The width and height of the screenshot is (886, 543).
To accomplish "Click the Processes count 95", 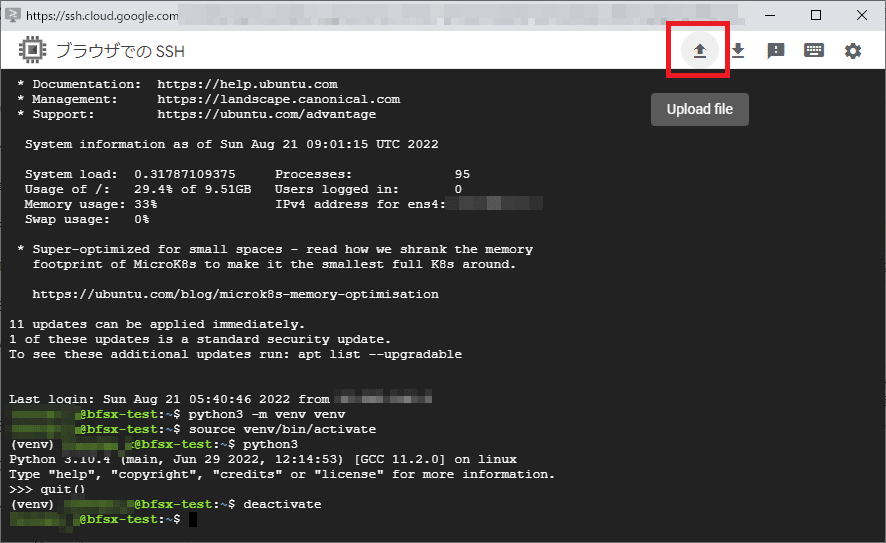I will point(462,174).
